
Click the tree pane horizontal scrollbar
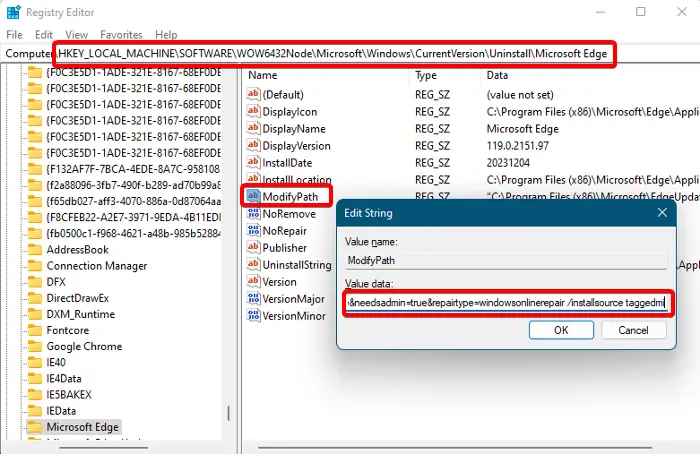pos(104,447)
